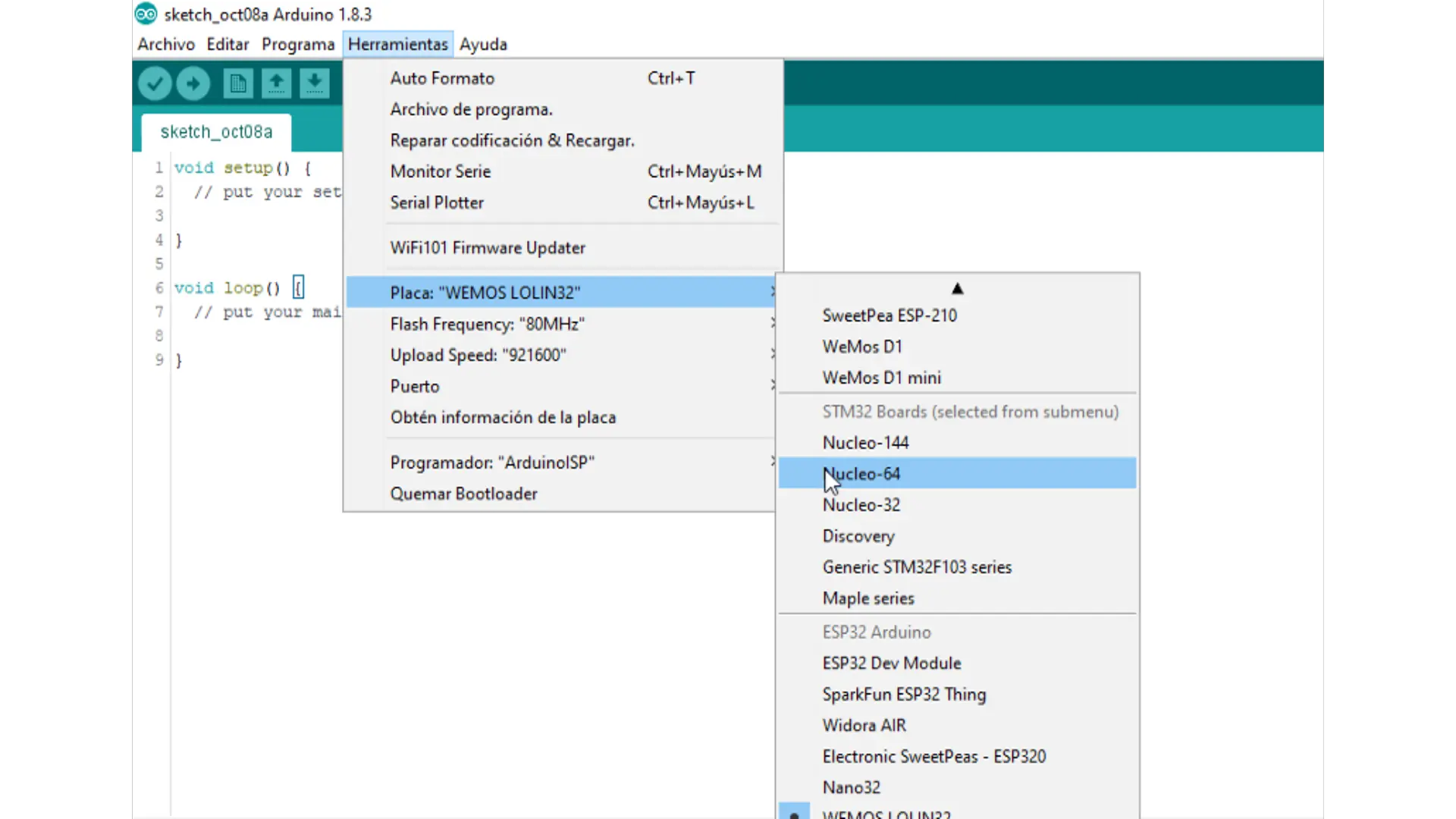Click the "void loop() {" code line
This screenshot has width=1456, height=819.
(240, 288)
